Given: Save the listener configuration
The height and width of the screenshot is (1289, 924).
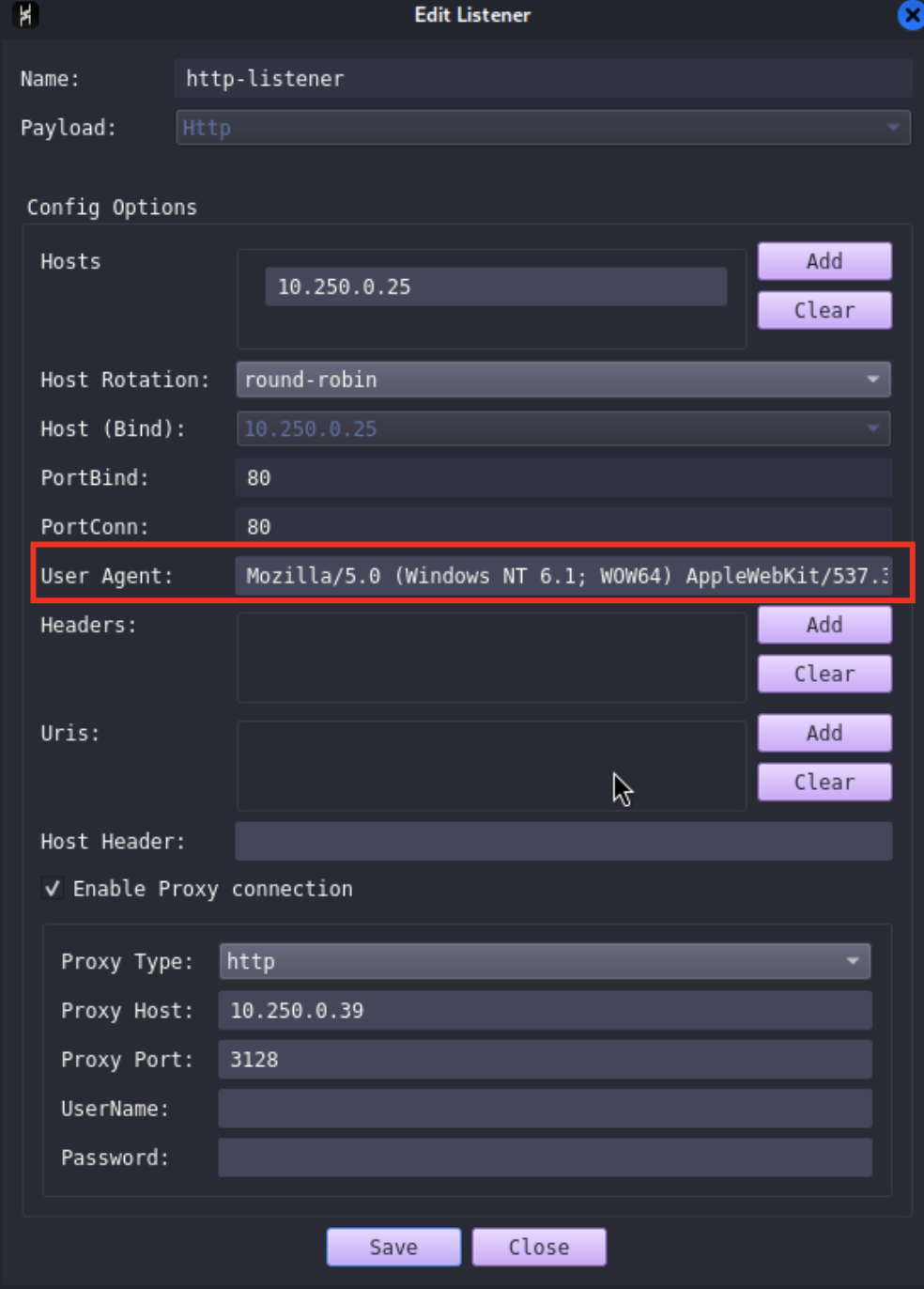Looking at the screenshot, I should point(393,1247).
